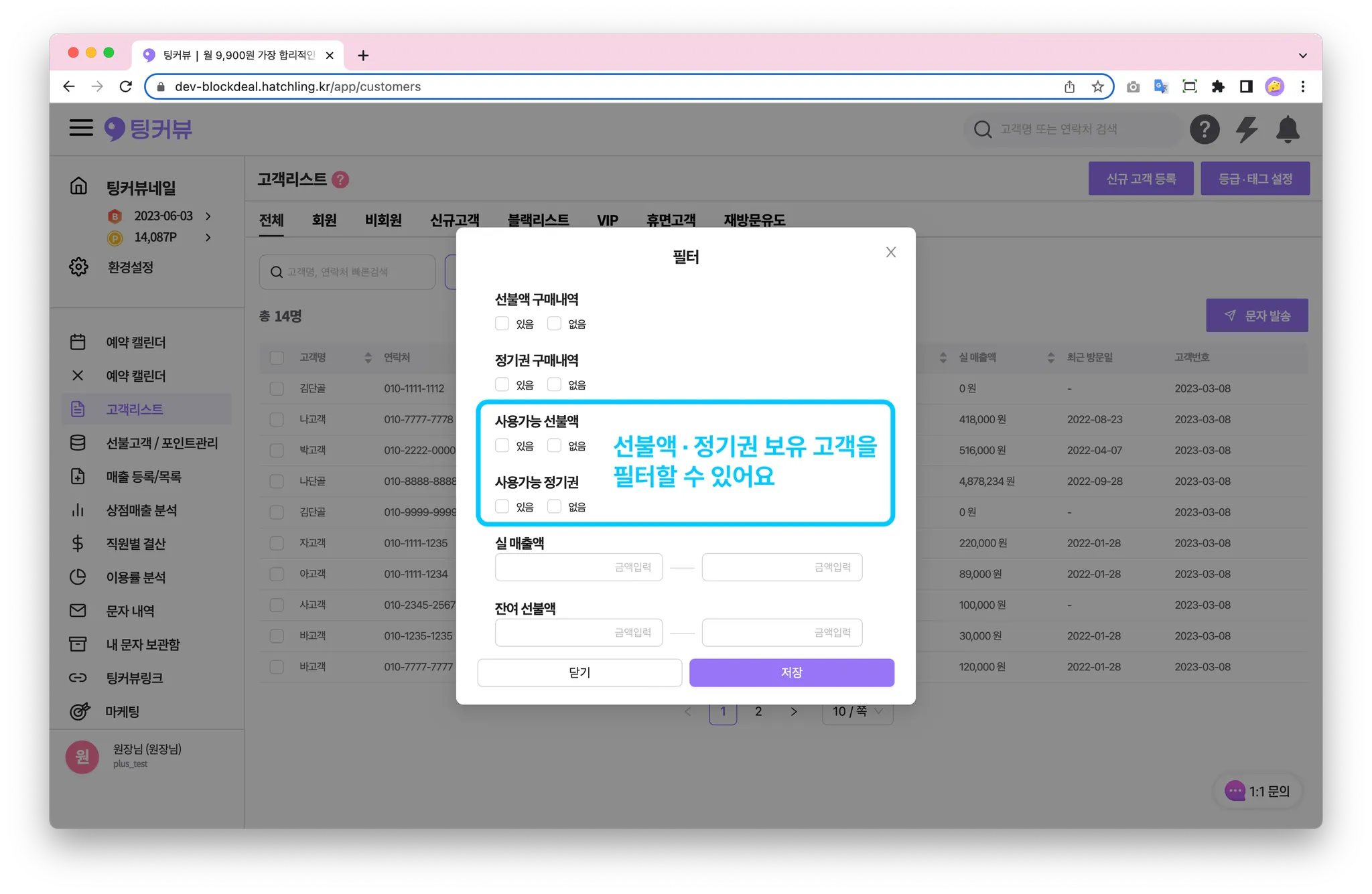The height and width of the screenshot is (894, 1372).
Task: Switch to the VIP tab
Action: pyautogui.click(x=607, y=220)
